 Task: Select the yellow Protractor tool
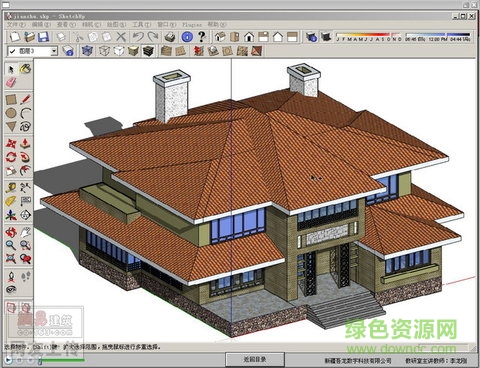(11, 201)
